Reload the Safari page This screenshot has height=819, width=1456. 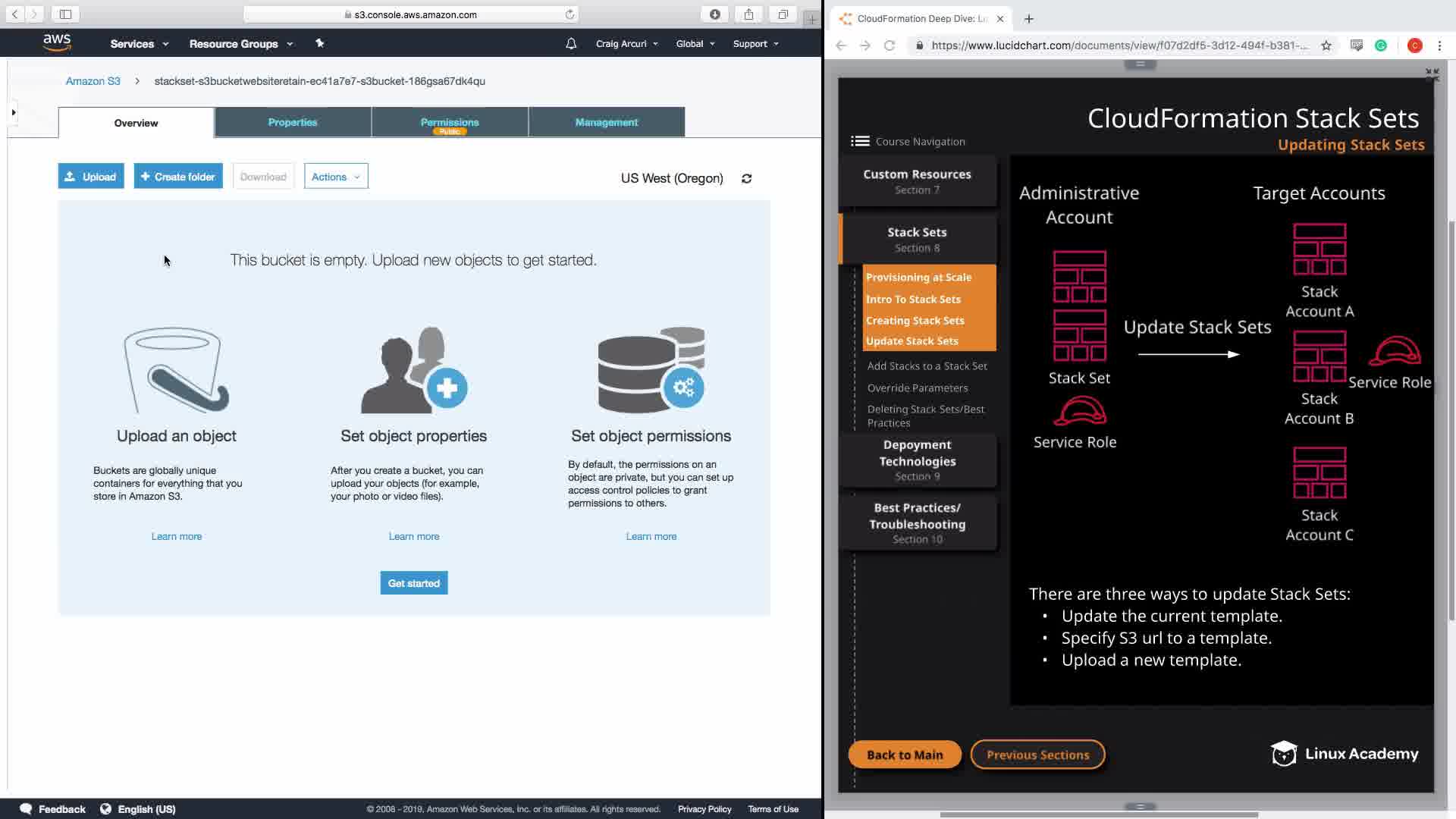(570, 14)
